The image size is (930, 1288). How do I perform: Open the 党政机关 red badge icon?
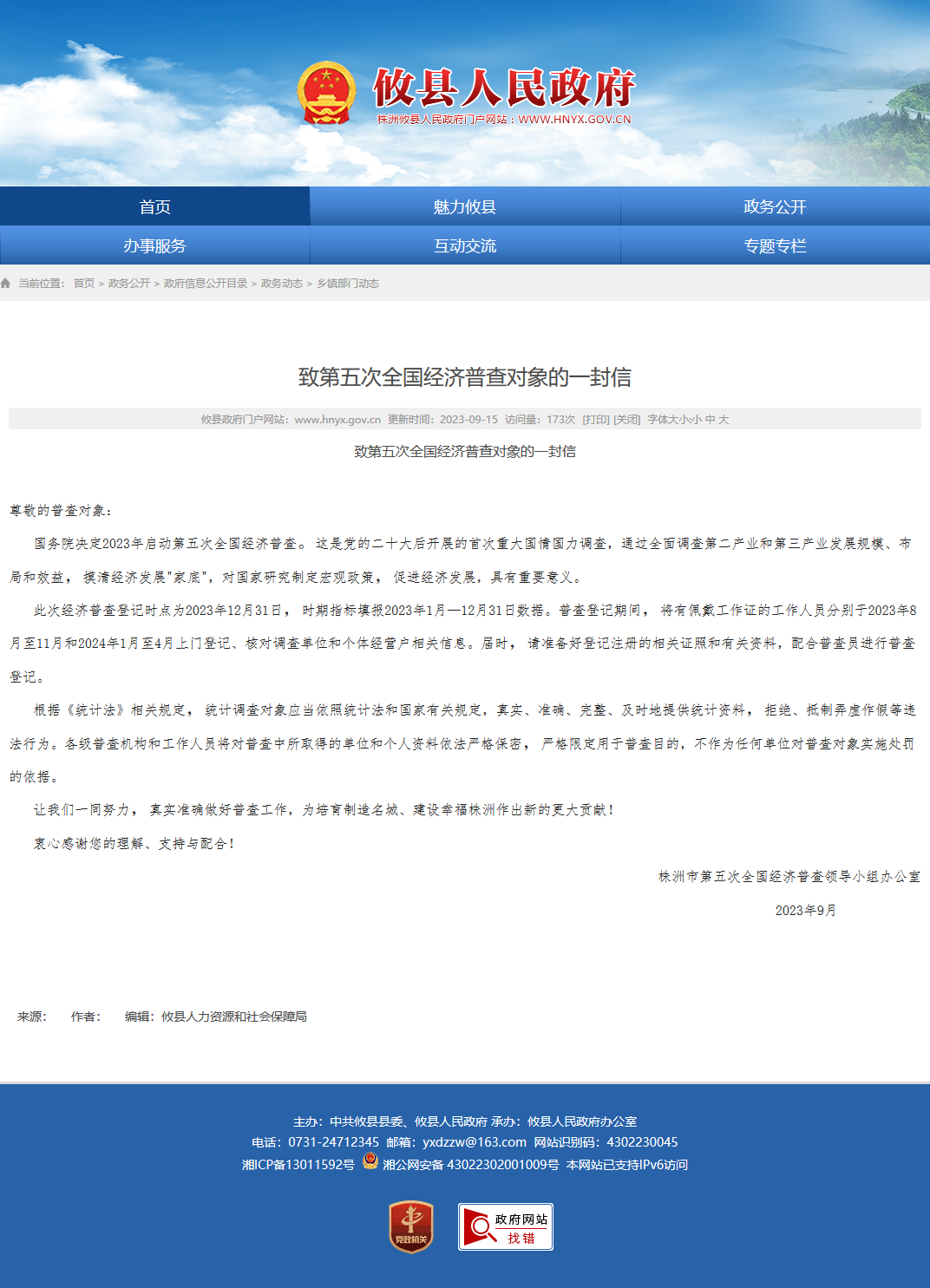[x=411, y=1226]
